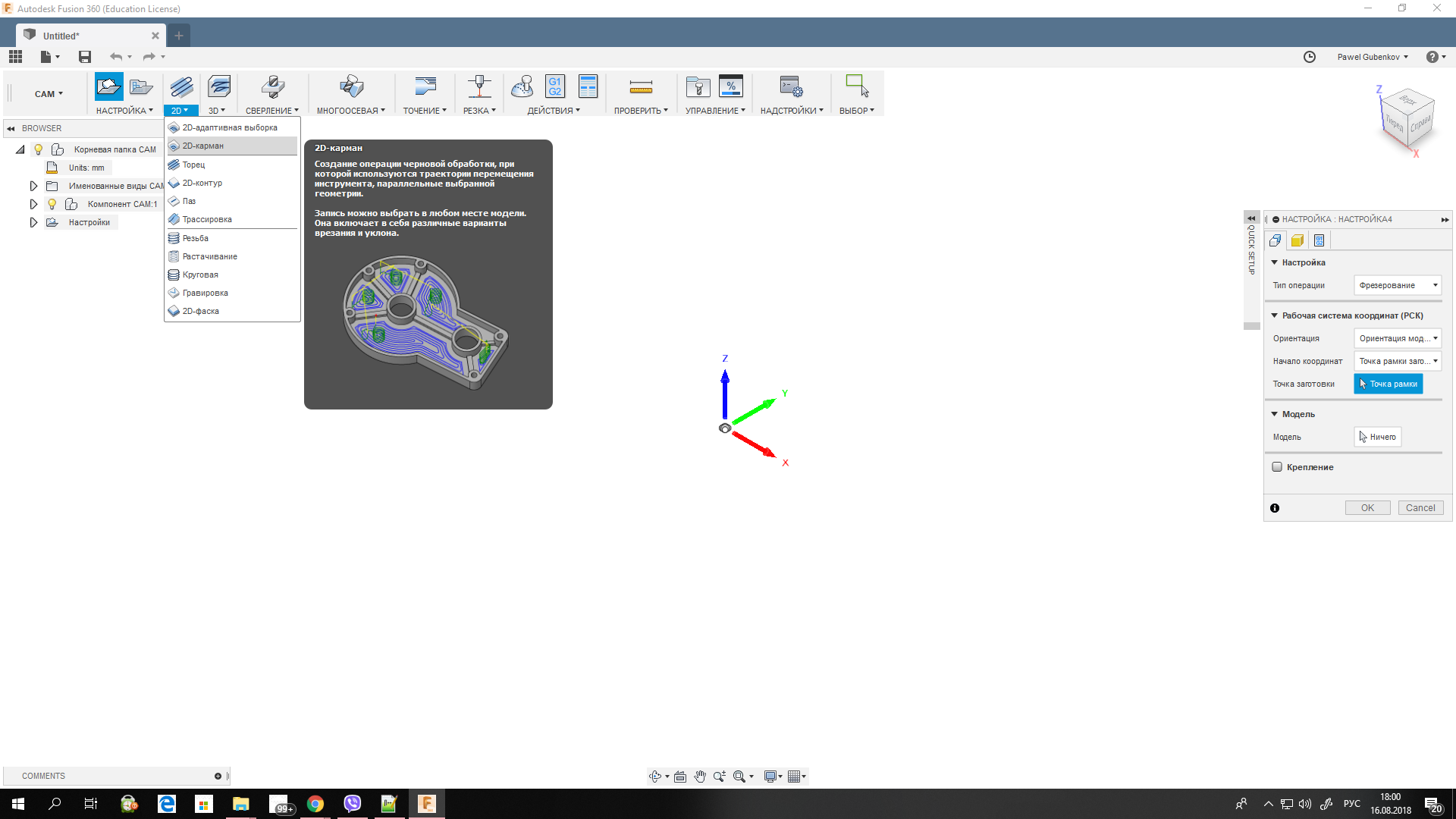
Task: Click the Ничего model selection field
Action: point(1377,437)
